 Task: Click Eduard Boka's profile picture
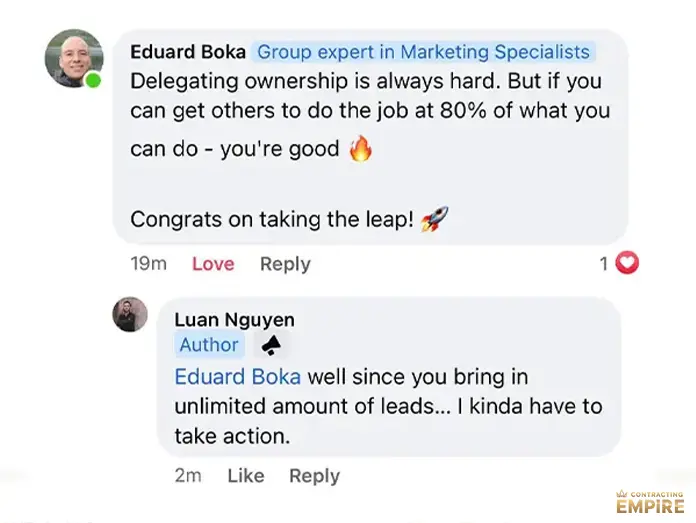pyautogui.click(x=73, y=57)
